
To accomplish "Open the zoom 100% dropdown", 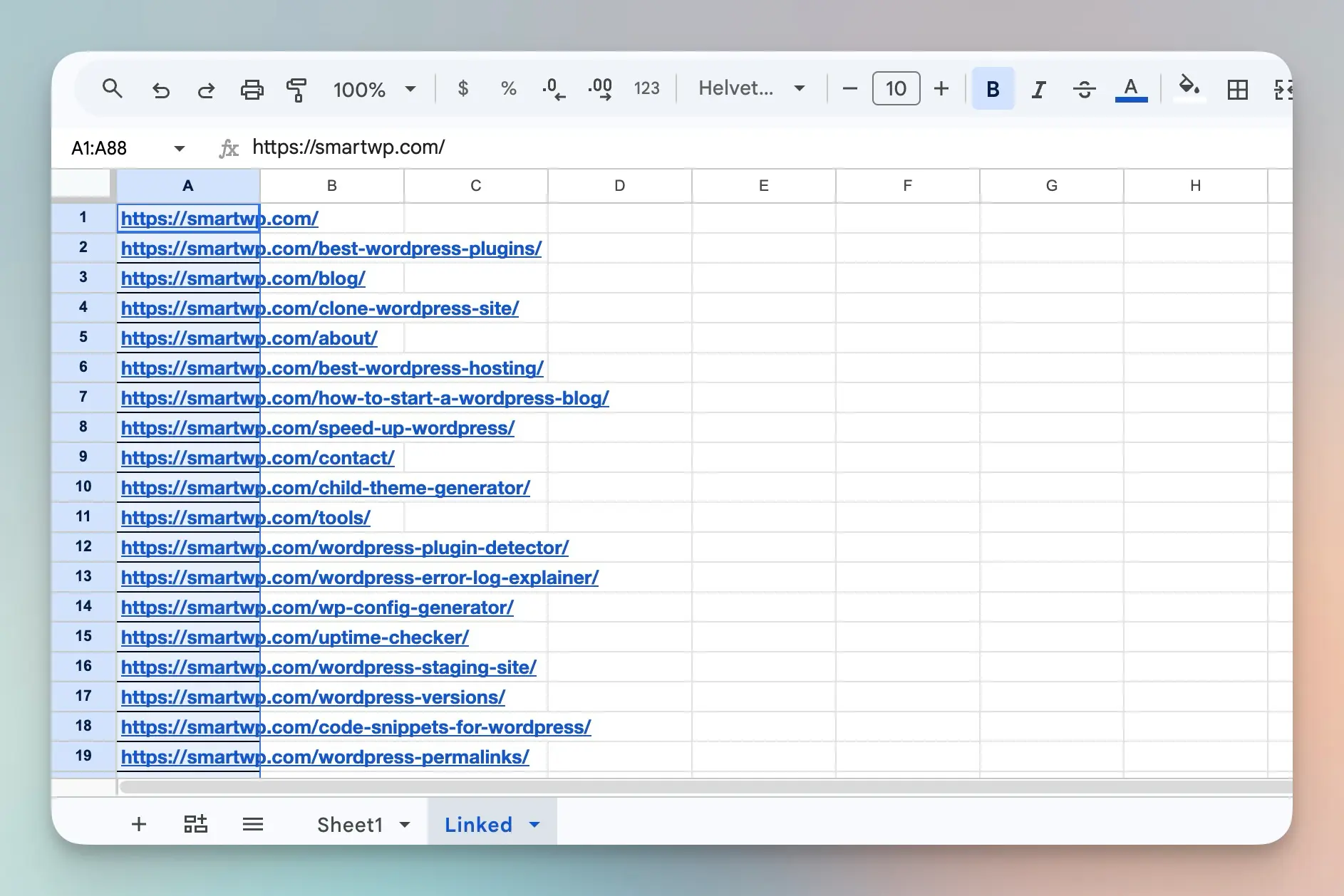I will [374, 89].
